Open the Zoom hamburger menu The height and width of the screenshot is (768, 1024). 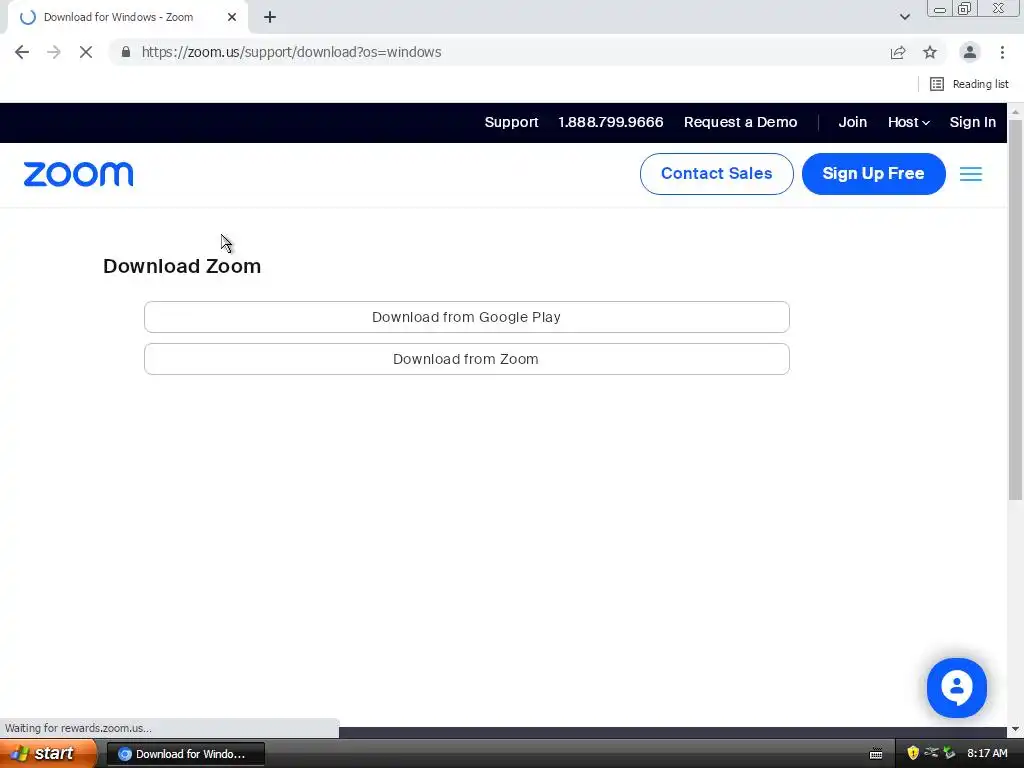click(970, 174)
